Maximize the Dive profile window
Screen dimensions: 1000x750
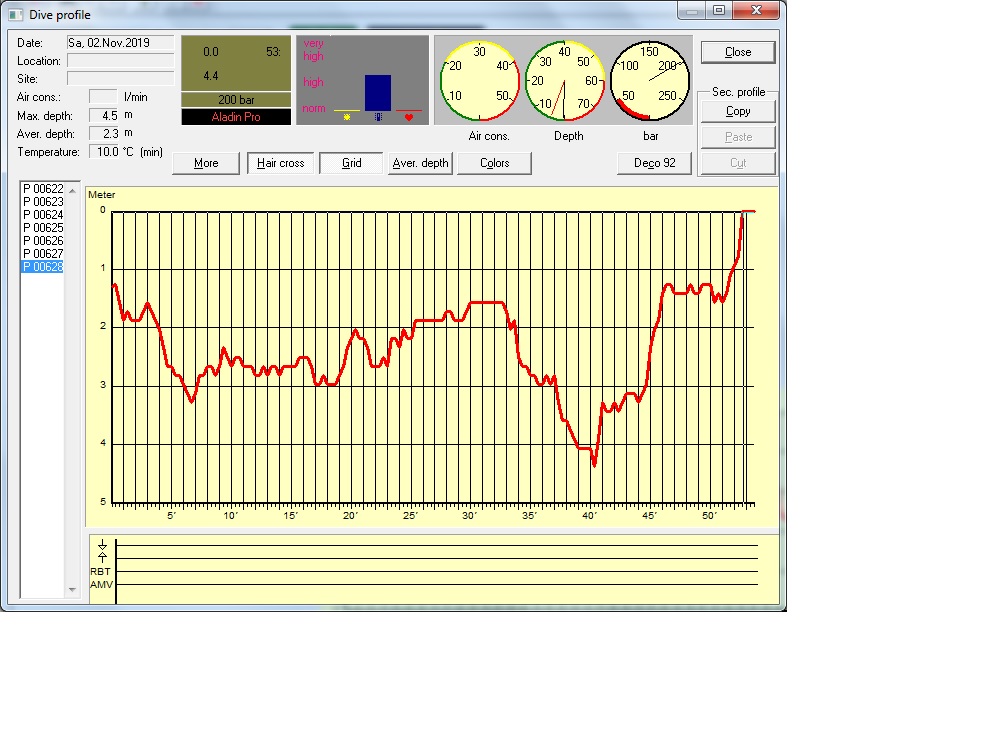(719, 10)
